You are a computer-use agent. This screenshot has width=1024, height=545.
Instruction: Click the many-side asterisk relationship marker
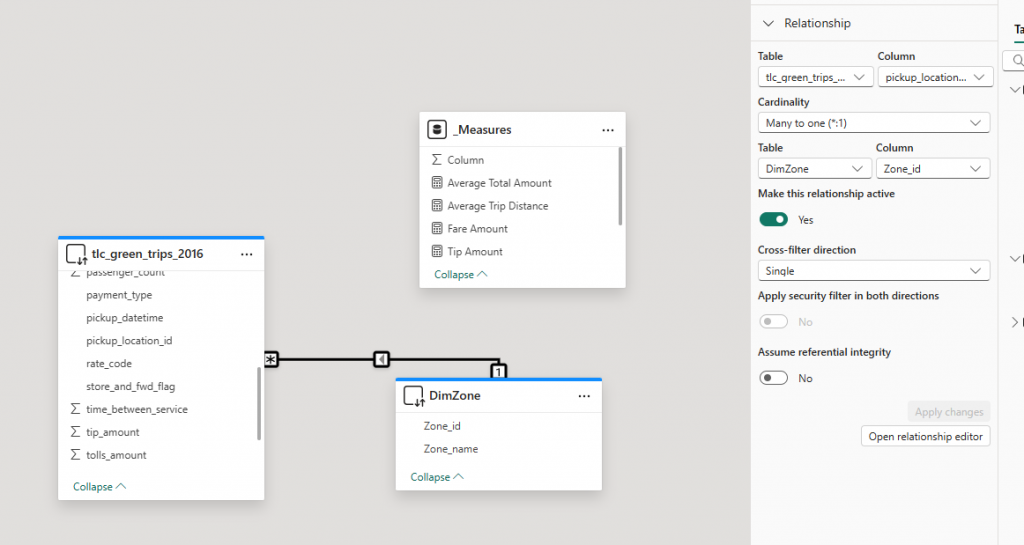pos(271,359)
